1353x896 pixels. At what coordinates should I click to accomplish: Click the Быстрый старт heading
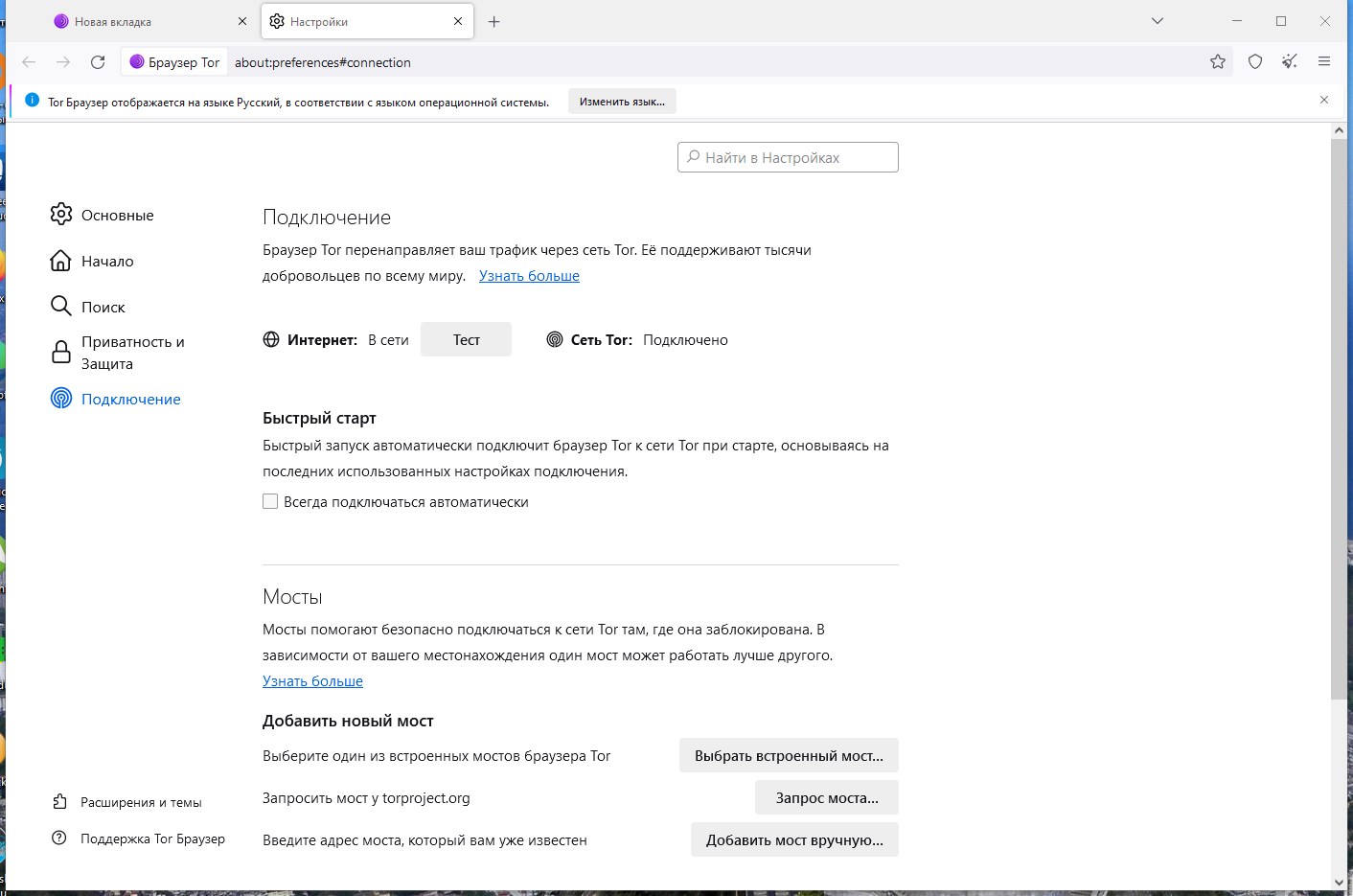[319, 418]
